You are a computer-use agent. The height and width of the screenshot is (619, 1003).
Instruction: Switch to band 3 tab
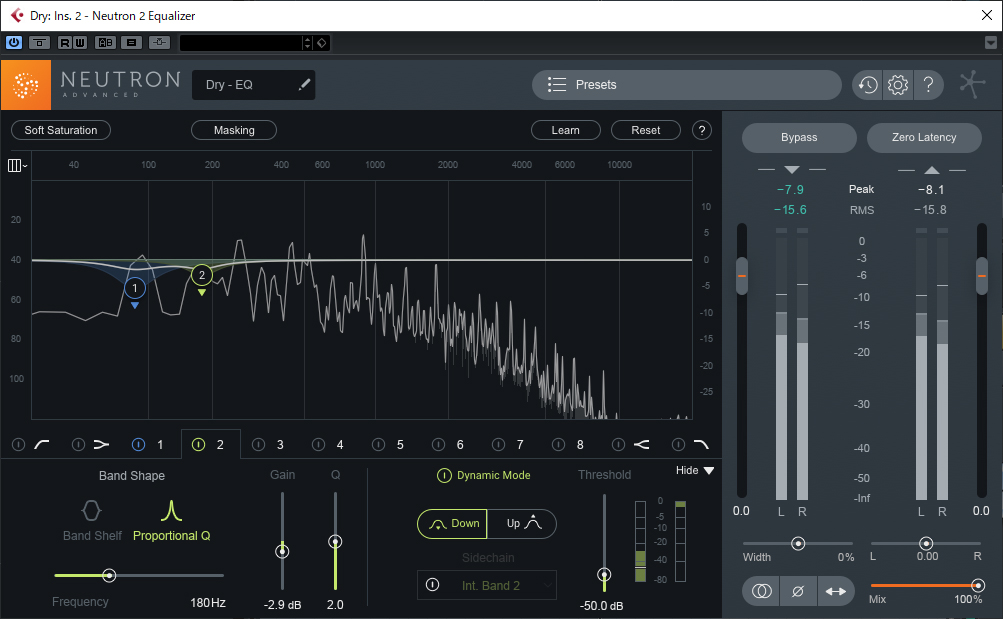[280, 444]
